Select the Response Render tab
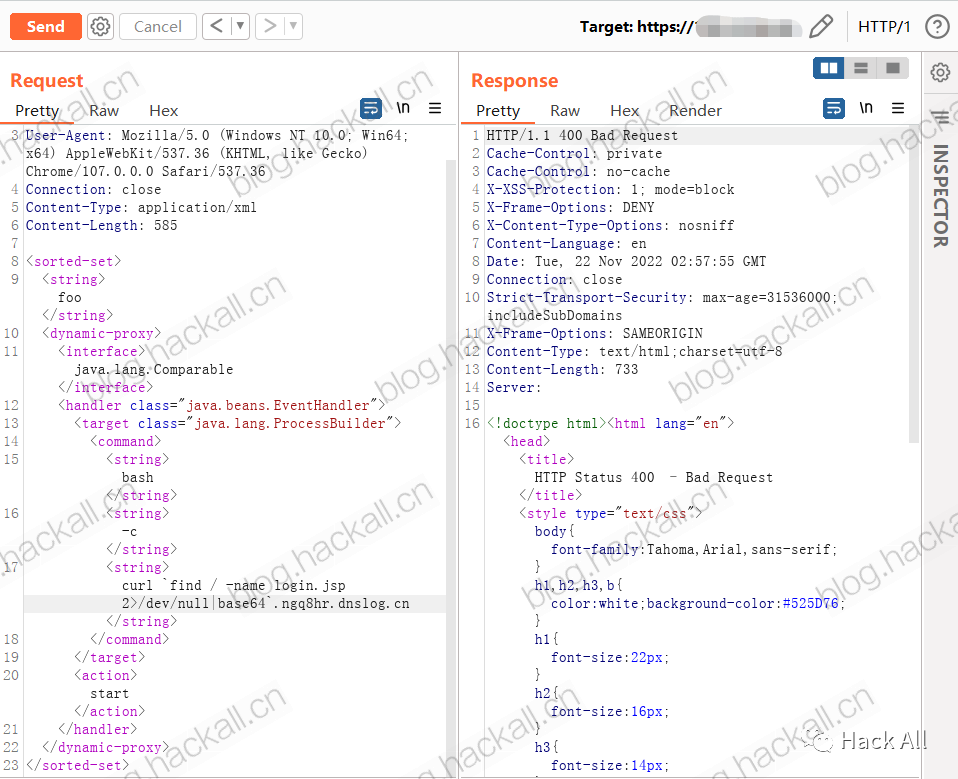Viewport: 958px width, 779px height. point(695,111)
